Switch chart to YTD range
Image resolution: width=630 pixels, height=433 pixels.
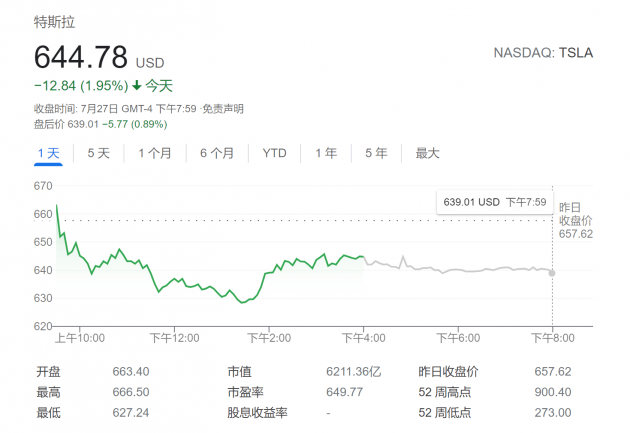[274, 153]
